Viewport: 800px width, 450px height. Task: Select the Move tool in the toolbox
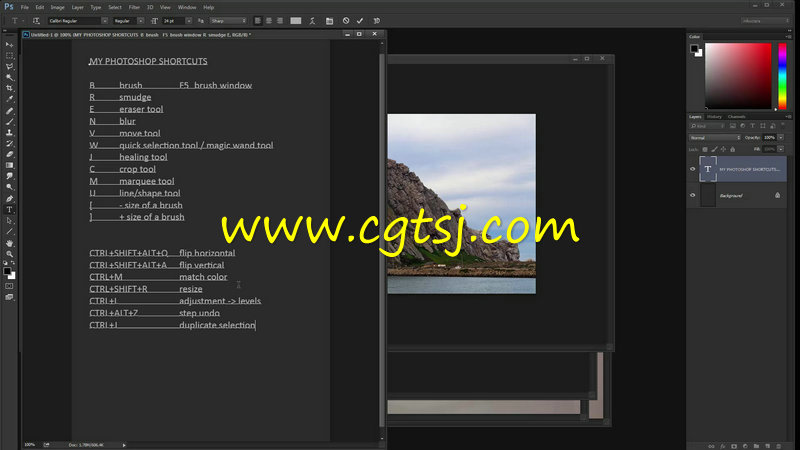pyautogui.click(x=9, y=44)
